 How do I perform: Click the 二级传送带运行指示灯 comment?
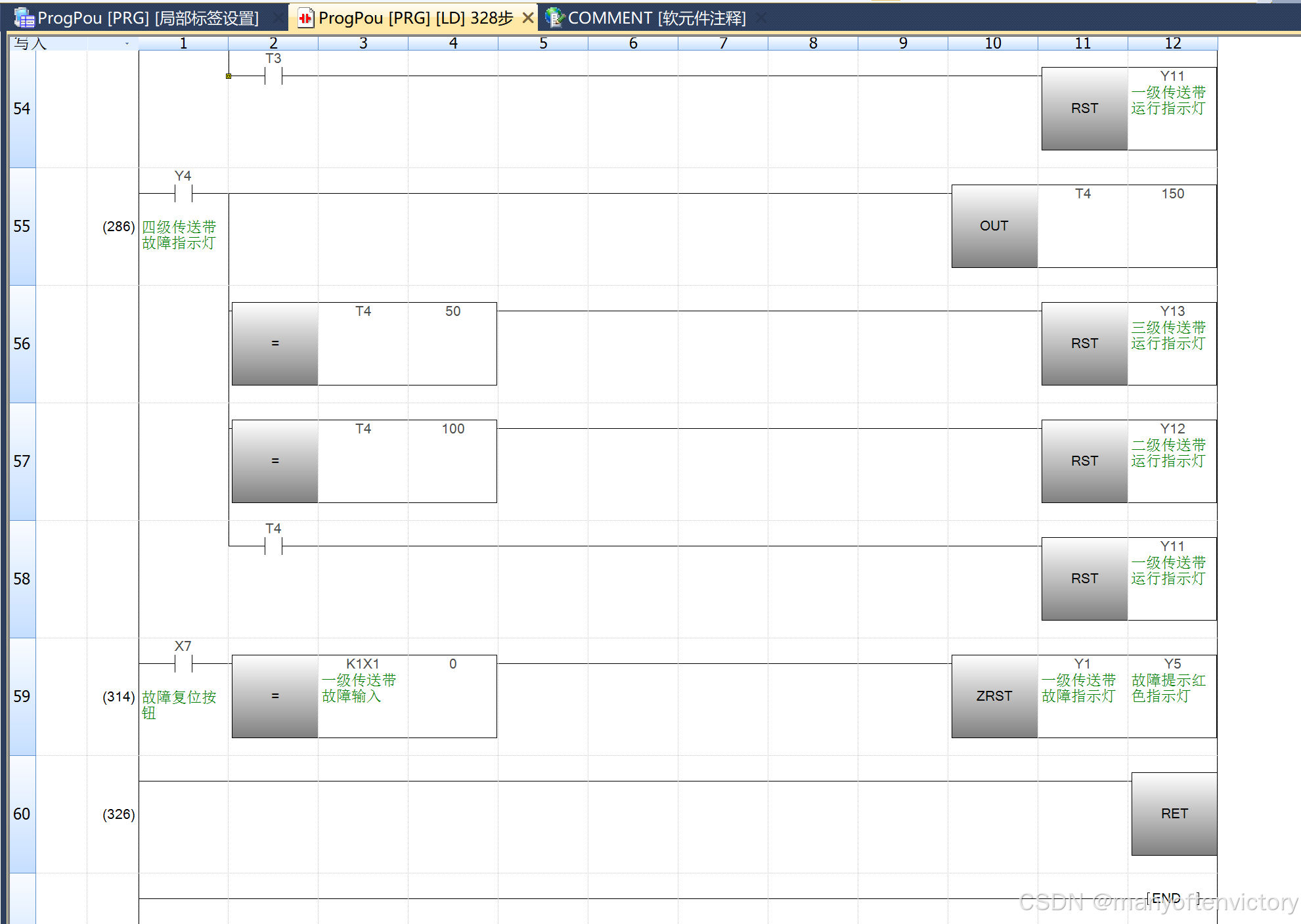[x=1168, y=453]
